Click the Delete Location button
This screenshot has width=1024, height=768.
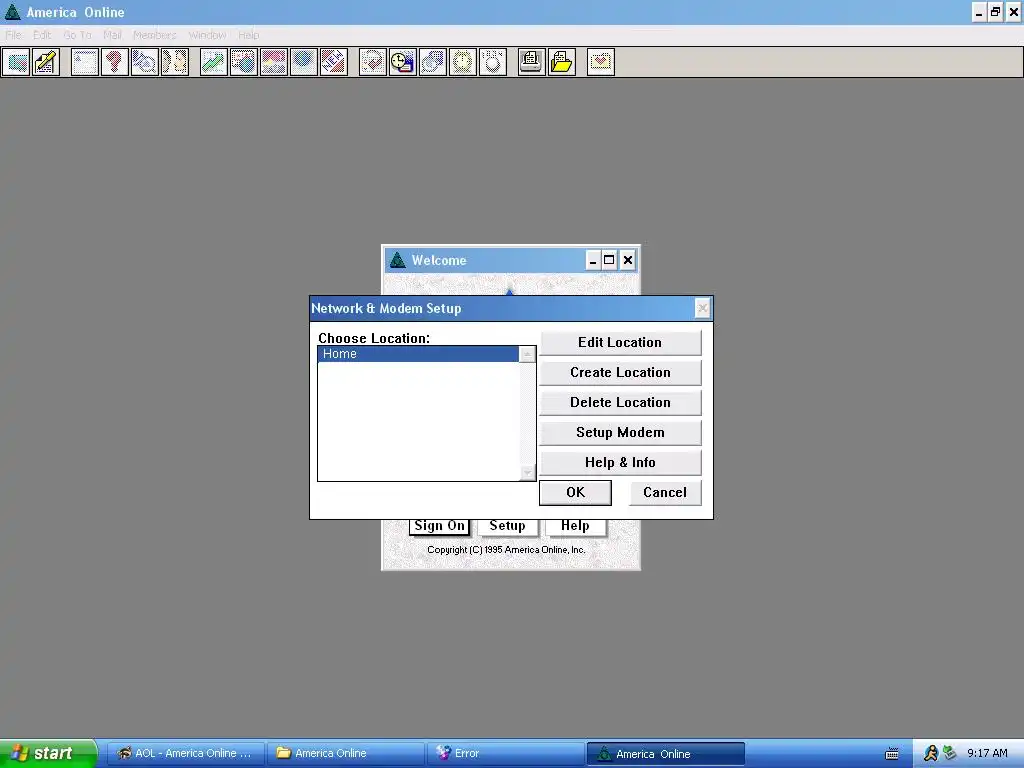(x=620, y=402)
